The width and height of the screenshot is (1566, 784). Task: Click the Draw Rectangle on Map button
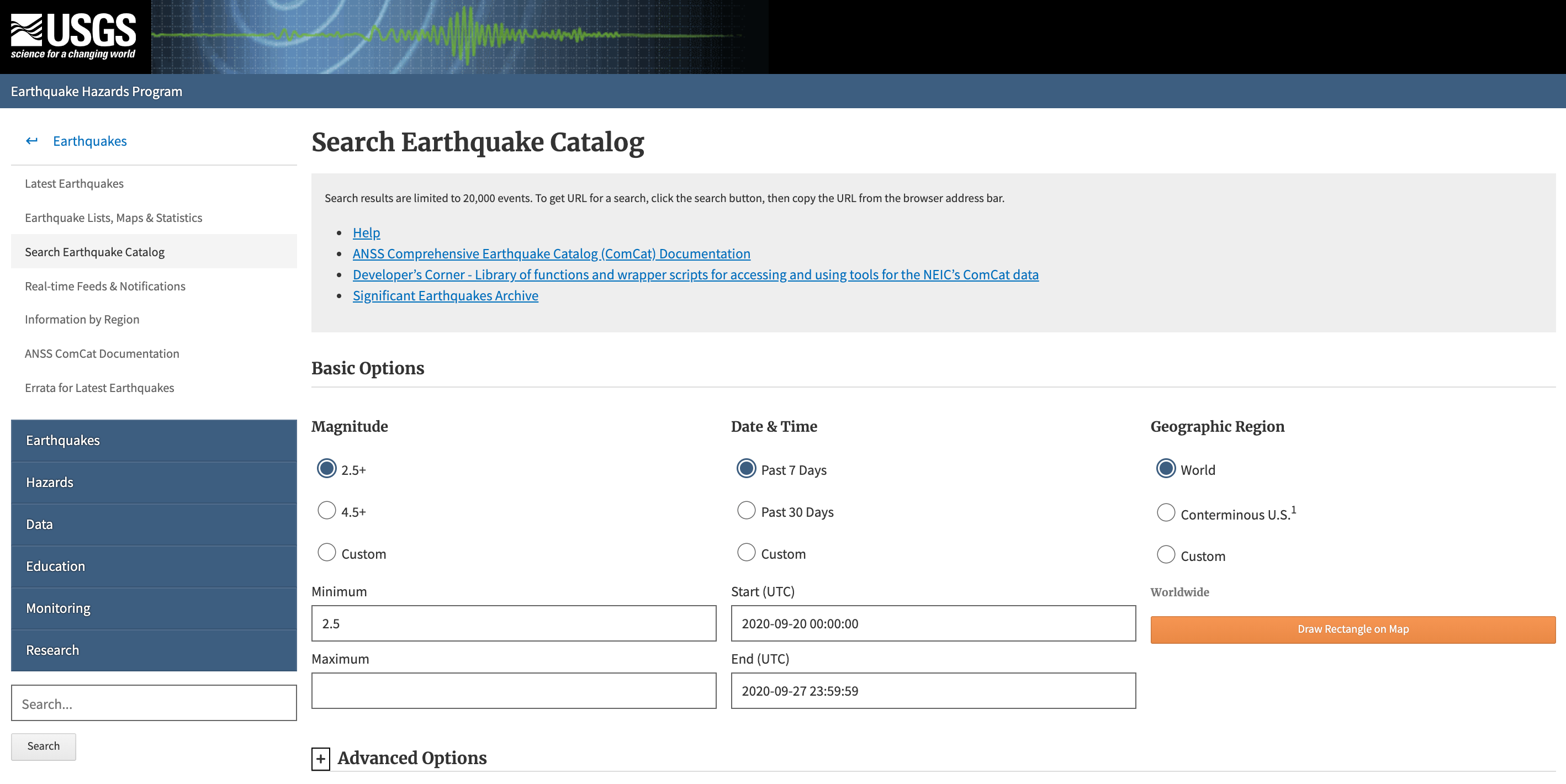point(1353,629)
